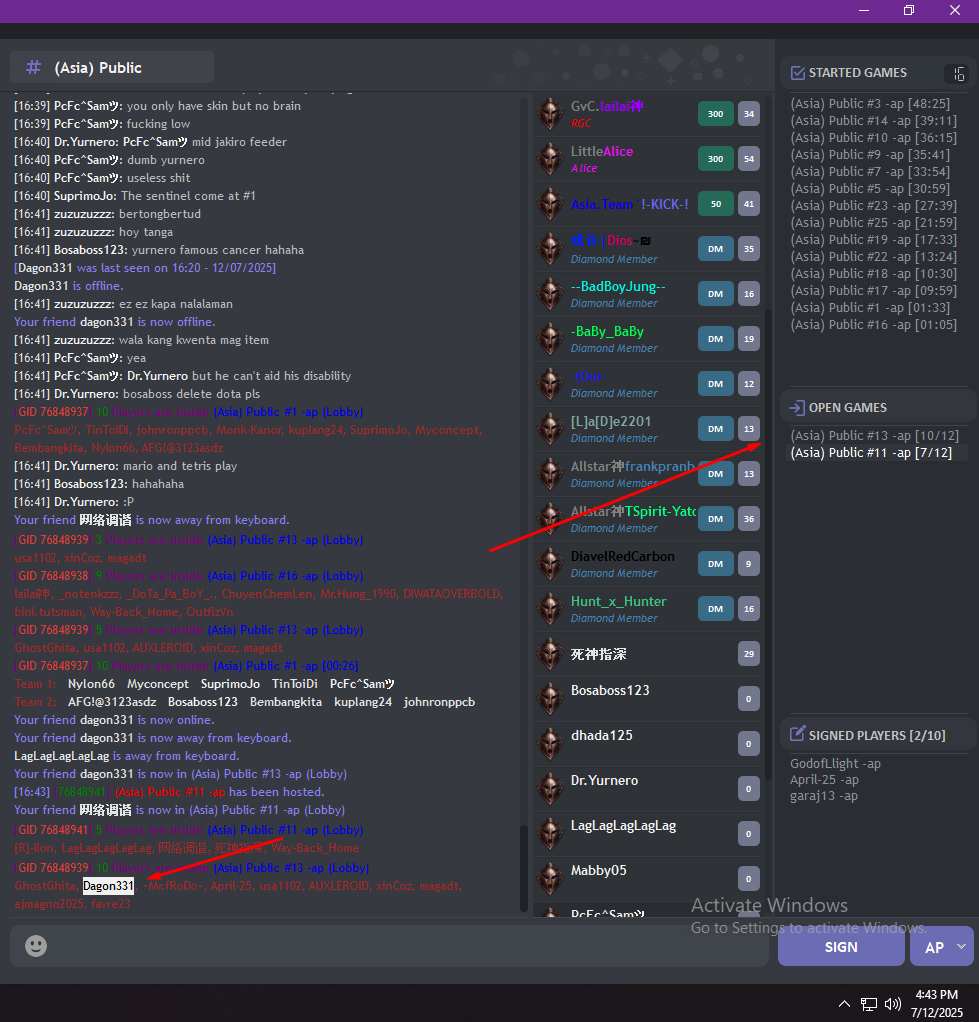Show hidden tray icons chevron

844,1004
